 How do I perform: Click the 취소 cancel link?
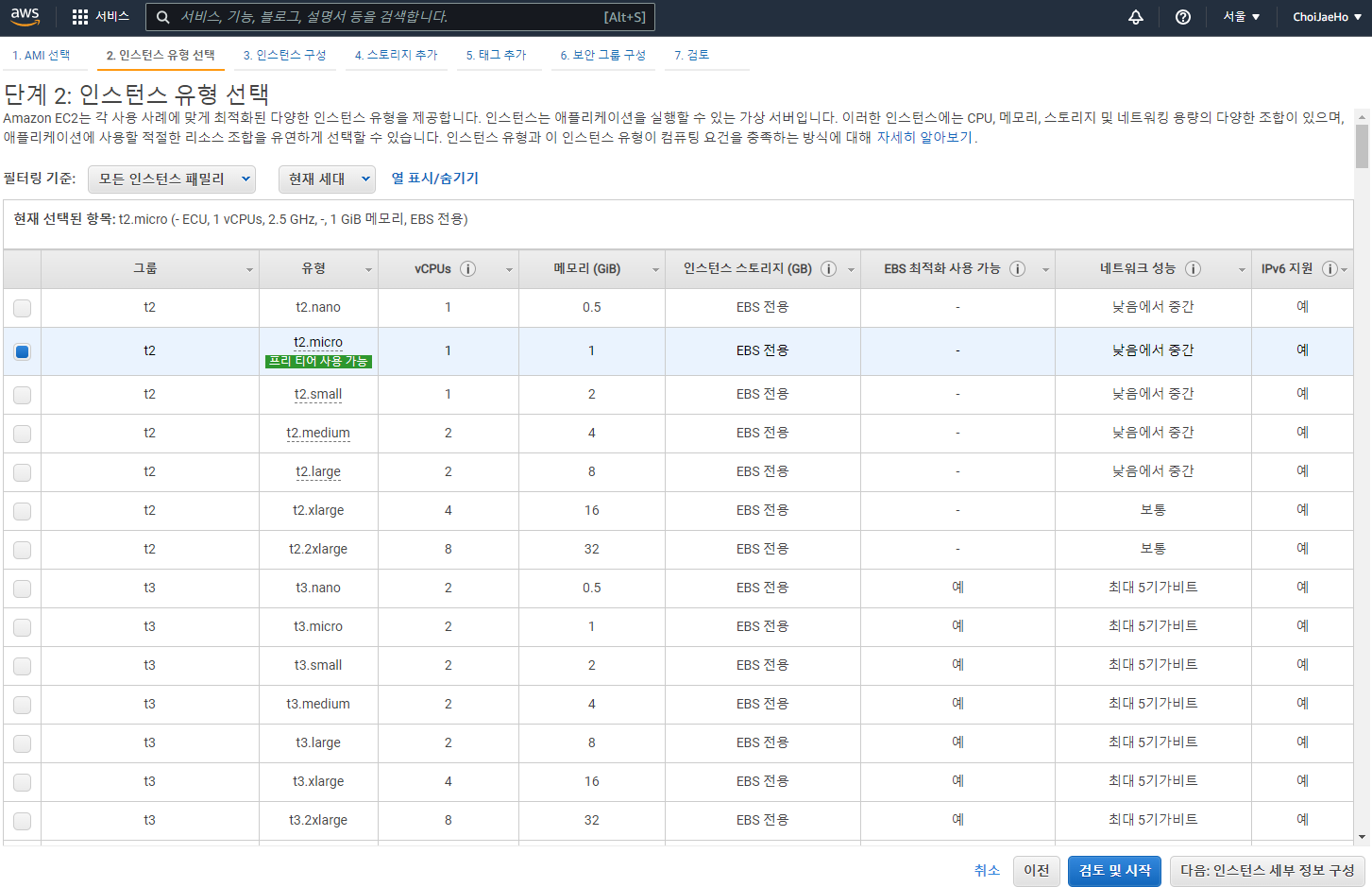987,870
